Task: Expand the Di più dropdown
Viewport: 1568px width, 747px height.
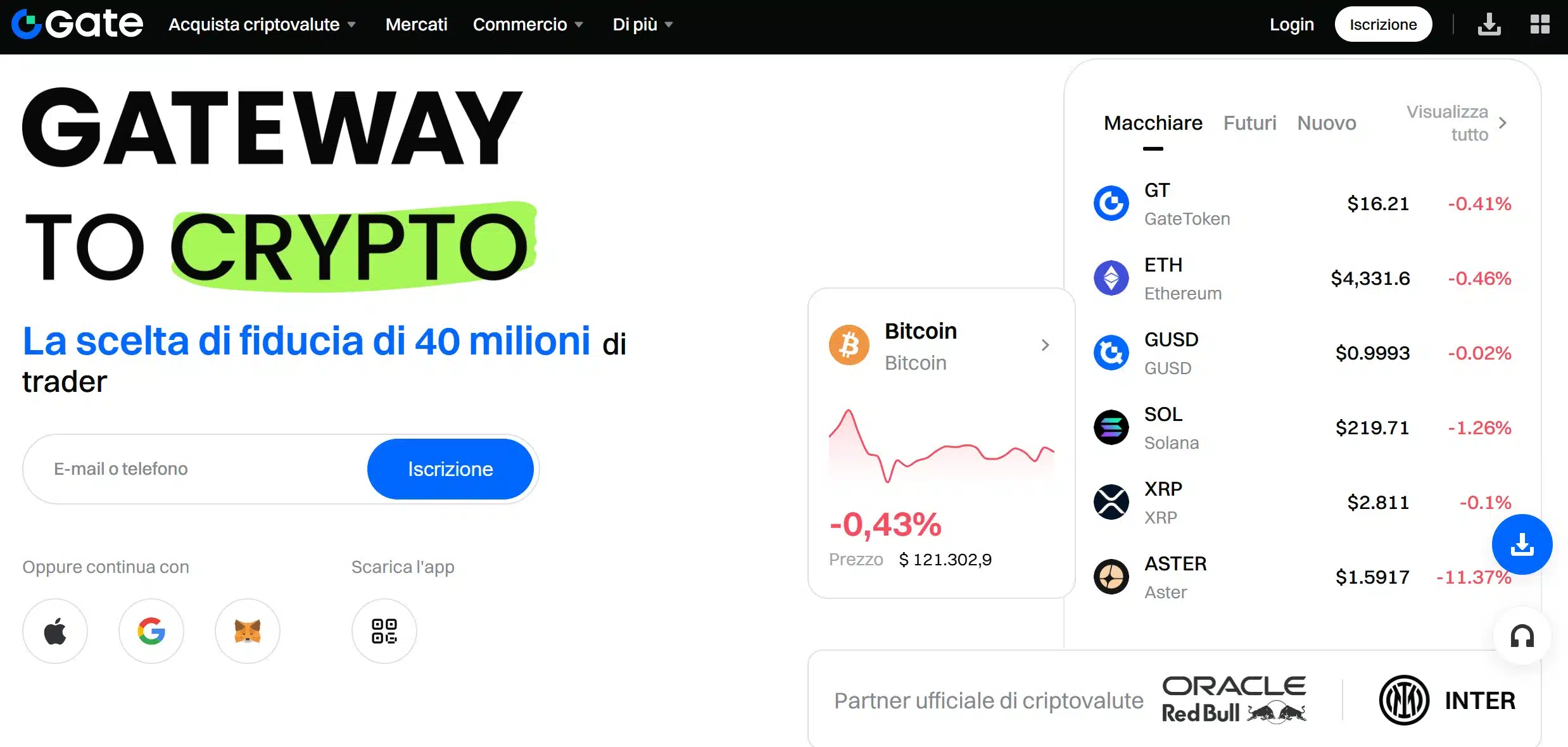Action: tap(642, 25)
